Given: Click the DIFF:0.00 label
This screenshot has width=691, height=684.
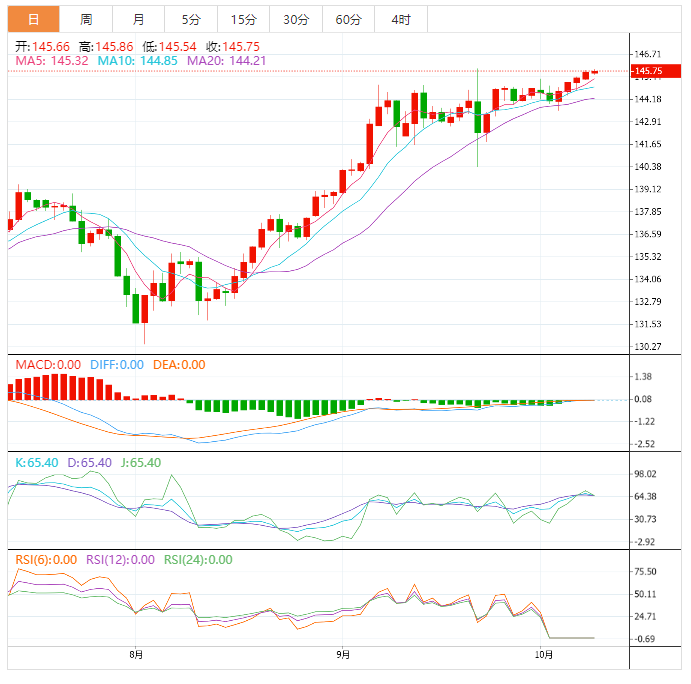Looking at the screenshot, I should point(117,365).
